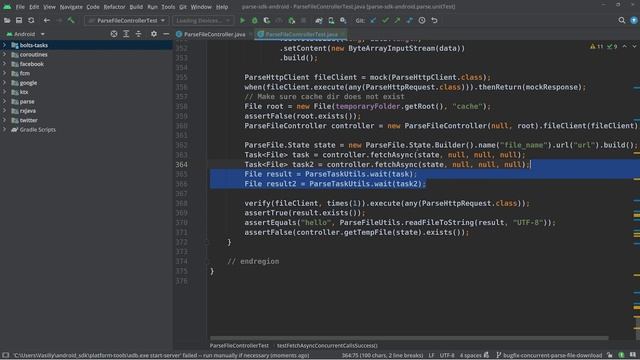640x360 pixels.
Task: Attach debugger to Android process icon
Action: 291,20
